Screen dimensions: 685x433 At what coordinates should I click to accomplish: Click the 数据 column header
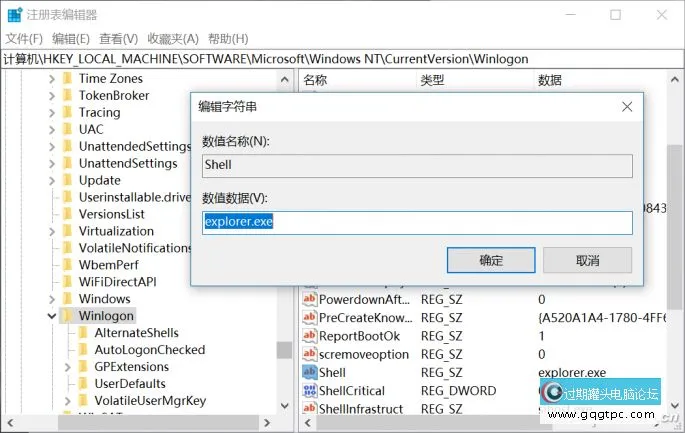pyautogui.click(x=550, y=79)
